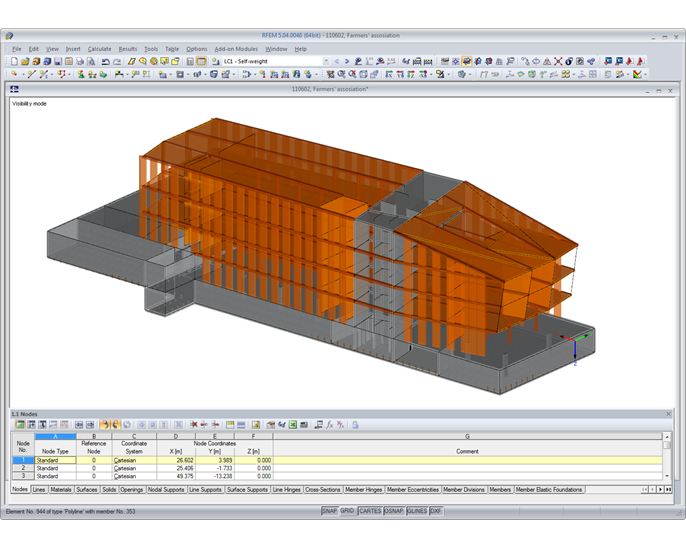Open the Options menu

196,49
